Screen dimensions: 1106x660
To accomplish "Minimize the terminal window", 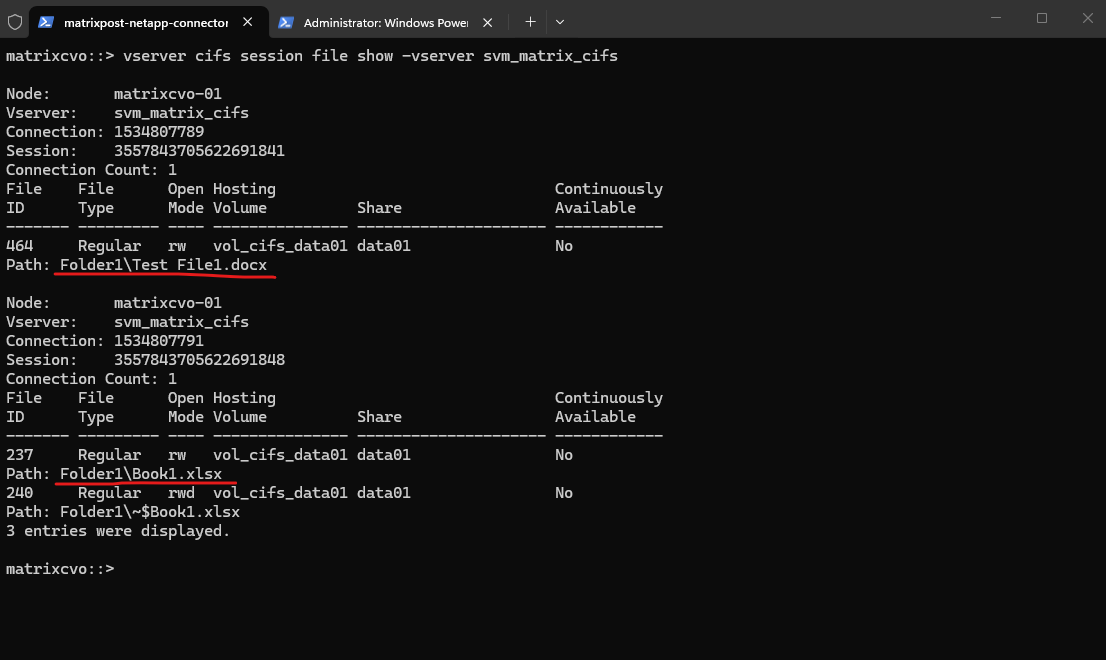I will (x=995, y=18).
